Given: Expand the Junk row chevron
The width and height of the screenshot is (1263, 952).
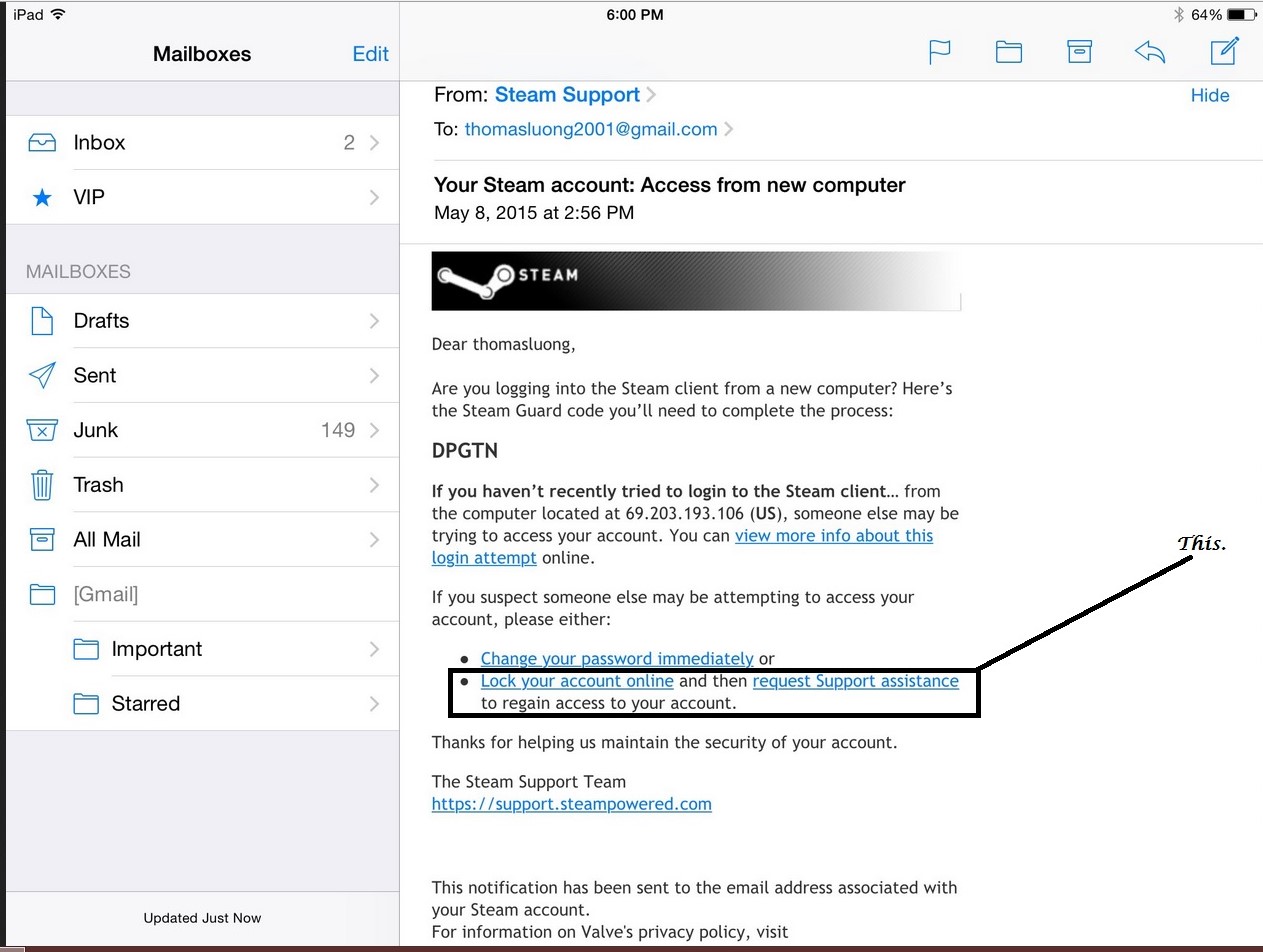Looking at the screenshot, I should coord(374,431).
